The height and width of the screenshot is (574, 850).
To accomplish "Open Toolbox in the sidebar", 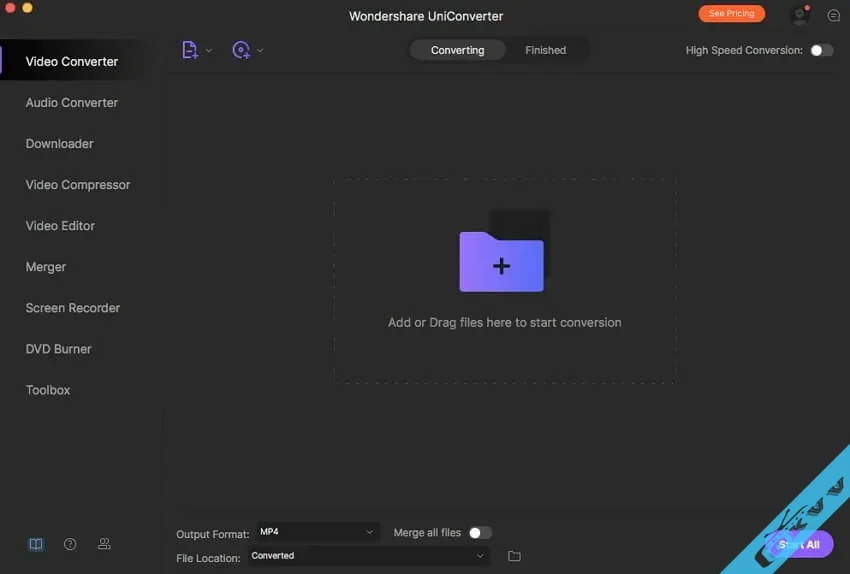I will coord(48,390).
